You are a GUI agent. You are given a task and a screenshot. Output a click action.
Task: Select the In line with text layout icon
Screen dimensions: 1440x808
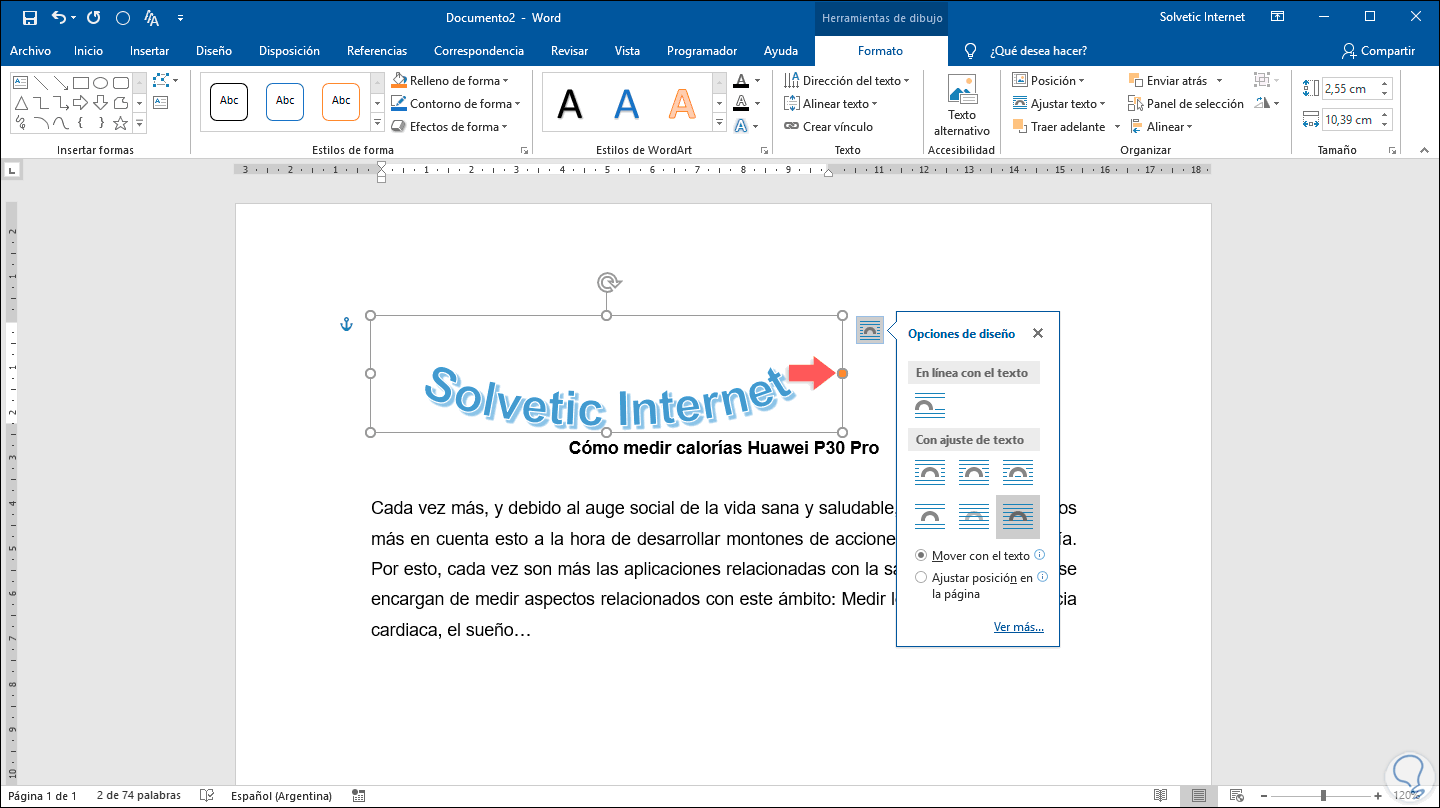930,405
